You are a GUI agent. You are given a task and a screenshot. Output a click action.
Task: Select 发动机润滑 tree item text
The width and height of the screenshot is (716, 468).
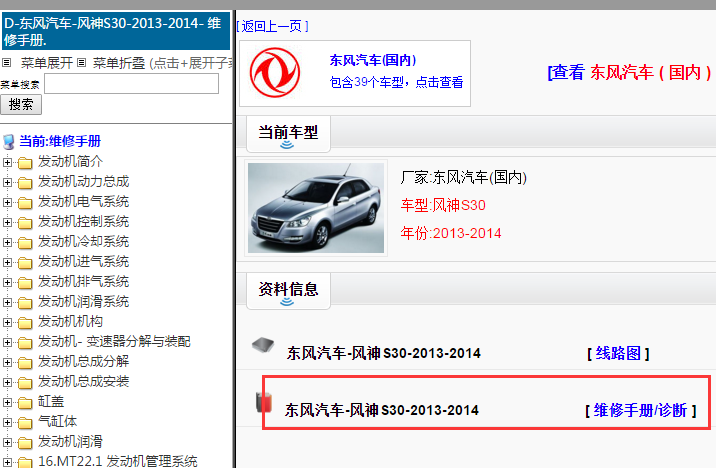click(x=70, y=442)
